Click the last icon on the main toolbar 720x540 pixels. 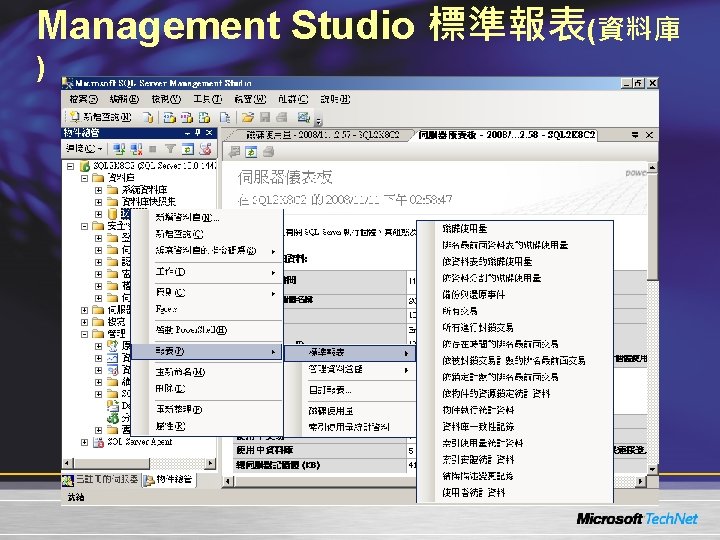304,118
